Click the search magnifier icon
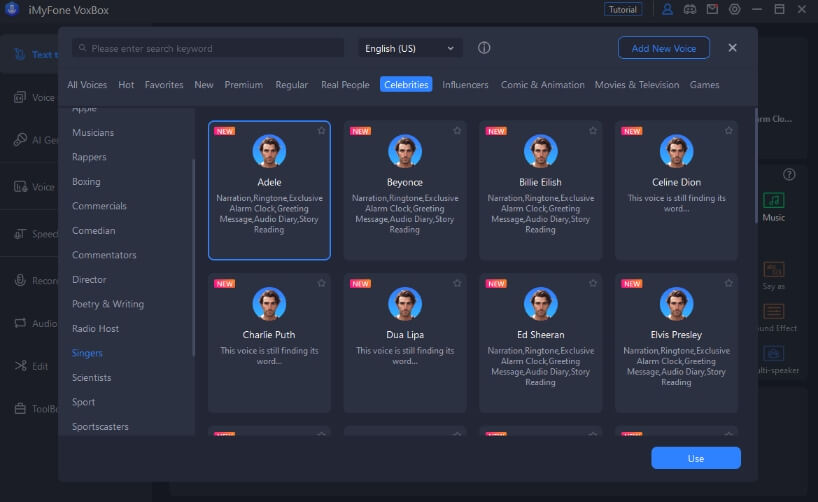Viewport: 818px width, 502px height. 82,48
